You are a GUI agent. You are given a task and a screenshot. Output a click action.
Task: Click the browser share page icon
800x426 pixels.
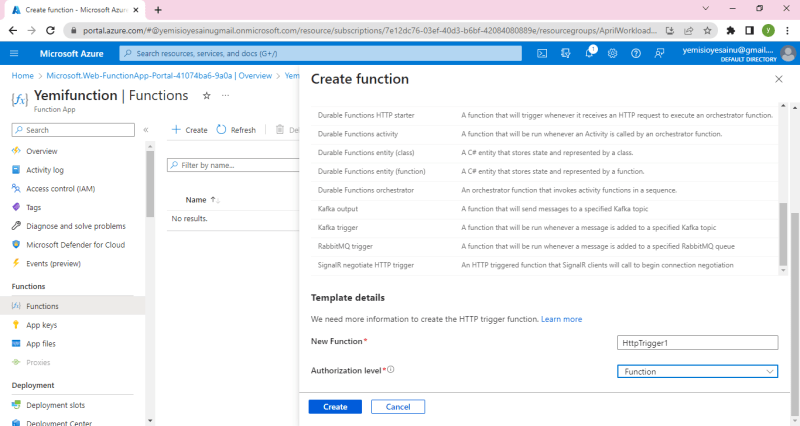click(688, 31)
